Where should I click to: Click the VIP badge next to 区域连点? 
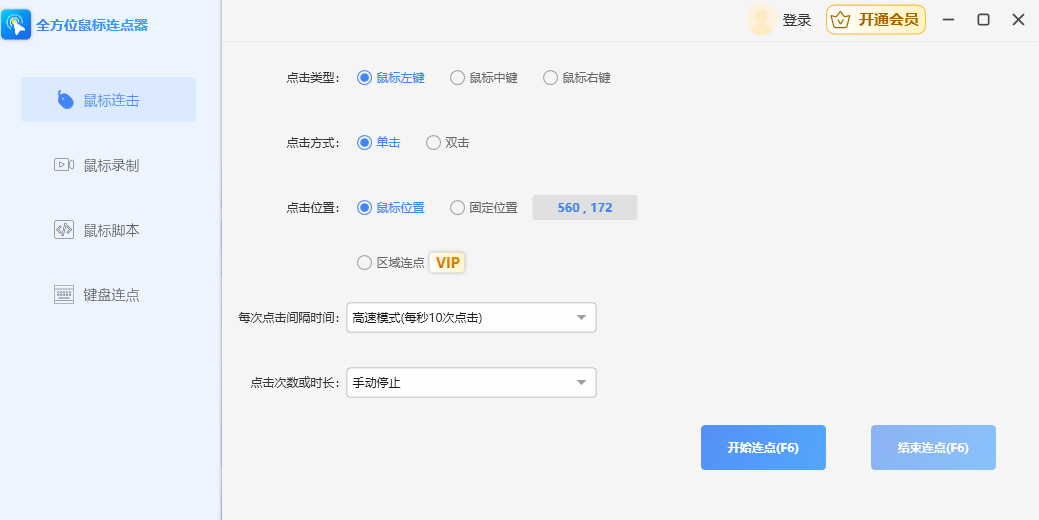(x=447, y=263)
